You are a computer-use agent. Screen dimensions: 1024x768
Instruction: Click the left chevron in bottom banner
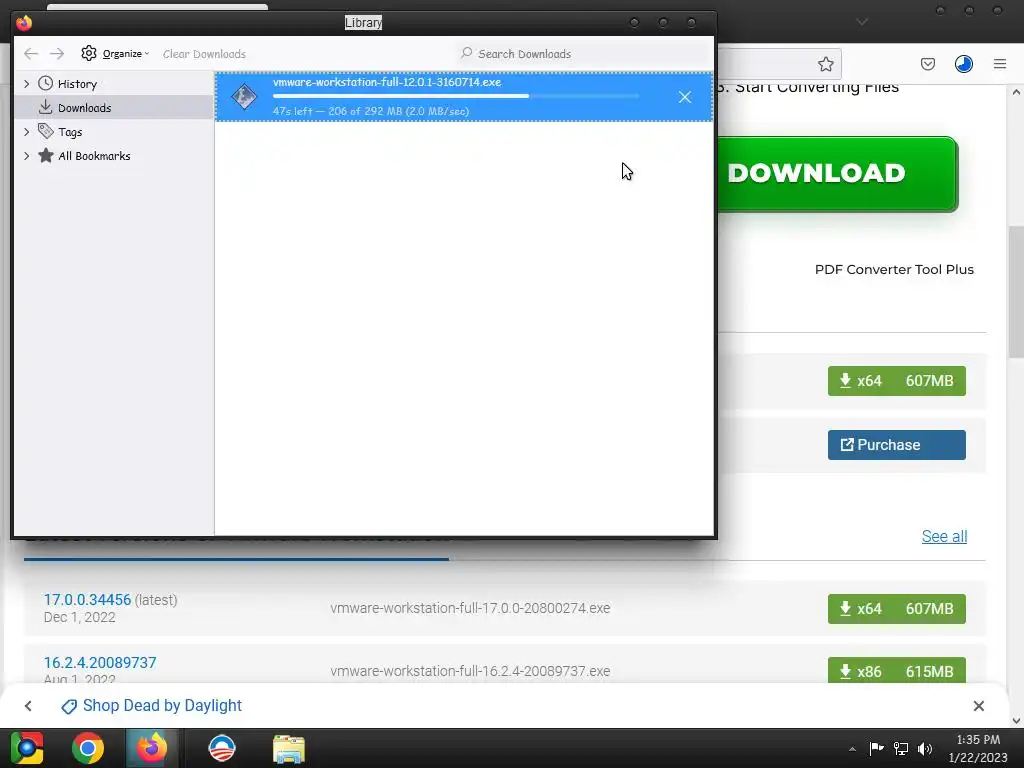28,706
